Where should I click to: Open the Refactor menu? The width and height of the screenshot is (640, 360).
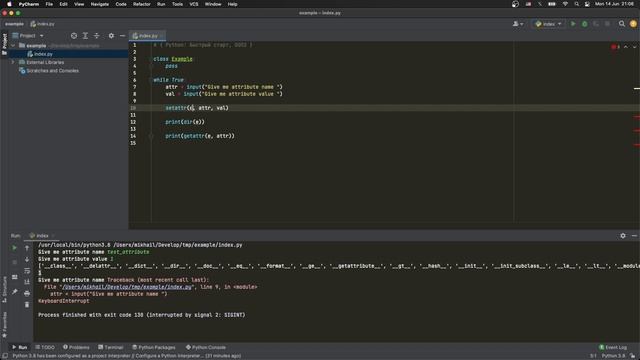click(142, 4)
